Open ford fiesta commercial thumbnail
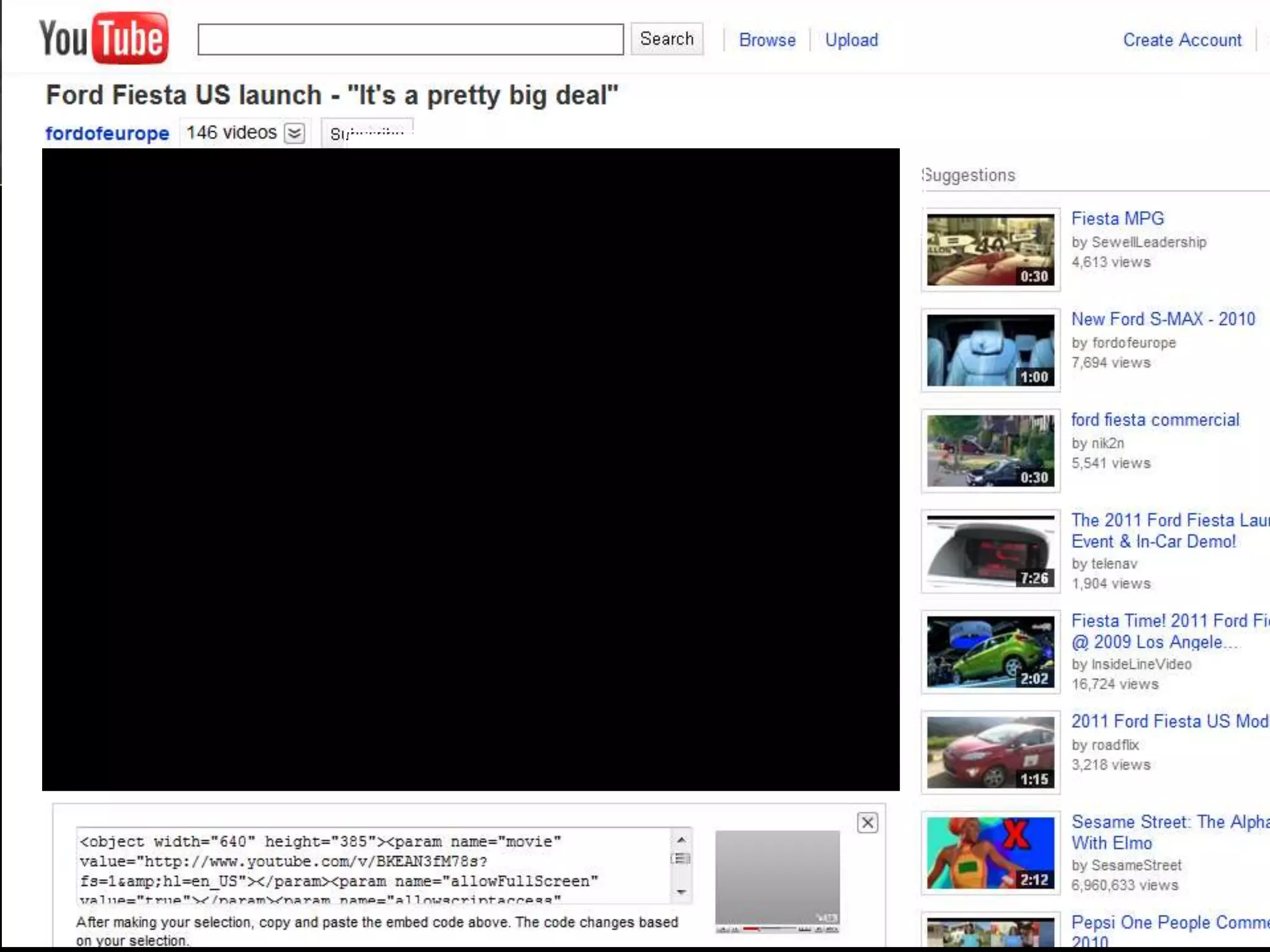The height and width of the screenshot is (952, 1270). [x=990, y=451]
